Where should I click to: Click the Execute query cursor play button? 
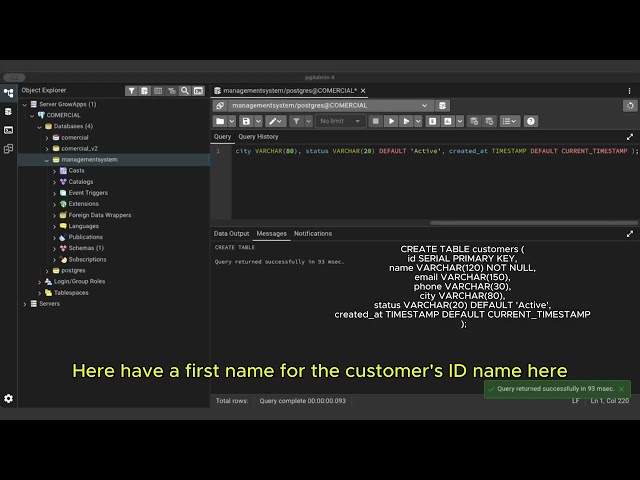click(406, 121)
